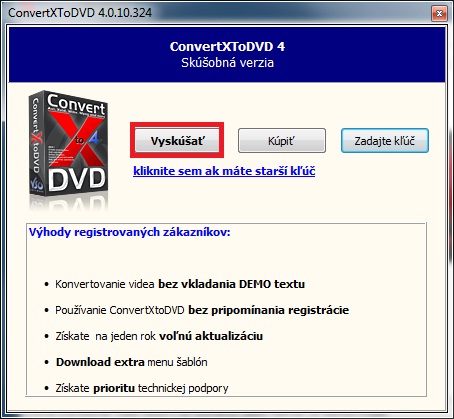Select the Zadajte kľúč button
Viewport: 454px width, 419px height.
[385, 141]
